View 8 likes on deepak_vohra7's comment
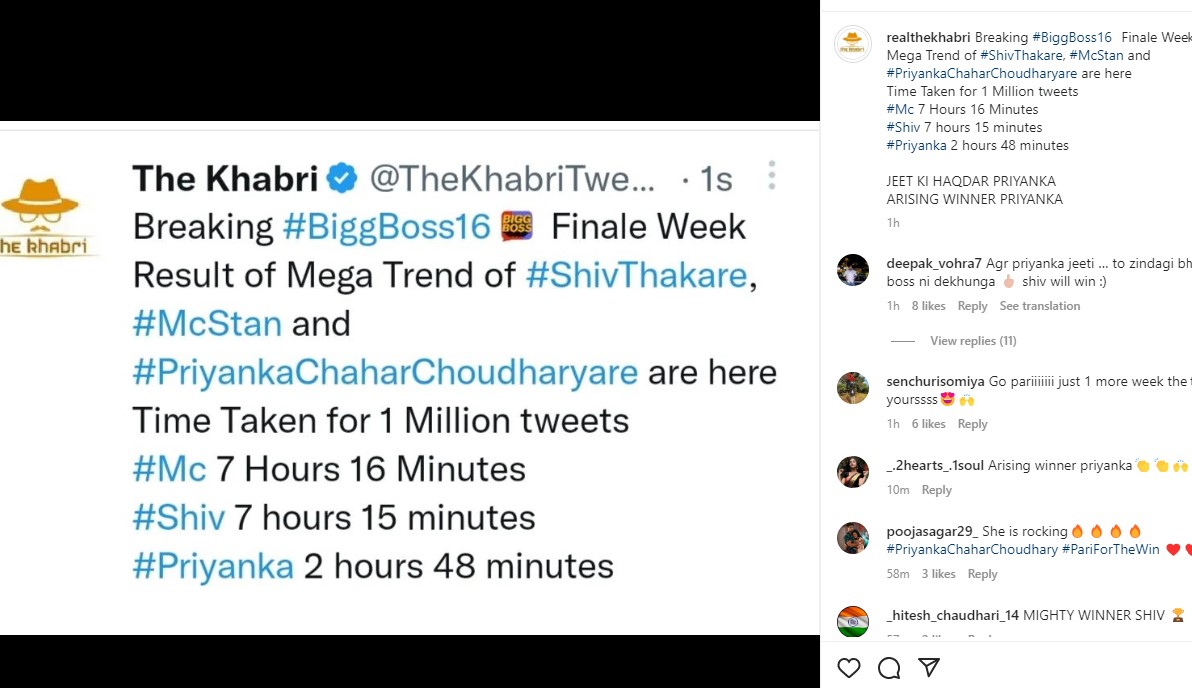Image resolution: width=1192 pixels, height=688 pixels. click(x=928, y=306)
